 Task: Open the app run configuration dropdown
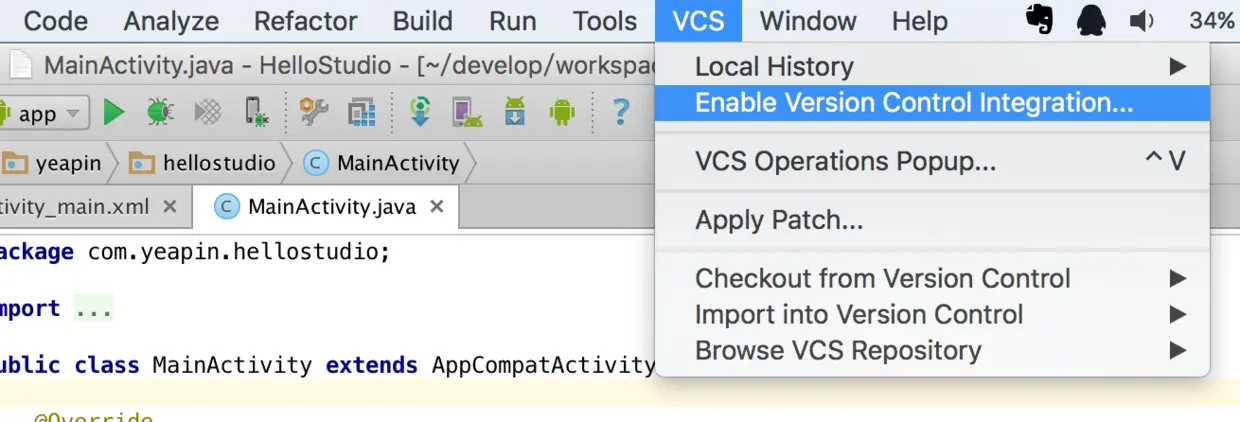45,113
